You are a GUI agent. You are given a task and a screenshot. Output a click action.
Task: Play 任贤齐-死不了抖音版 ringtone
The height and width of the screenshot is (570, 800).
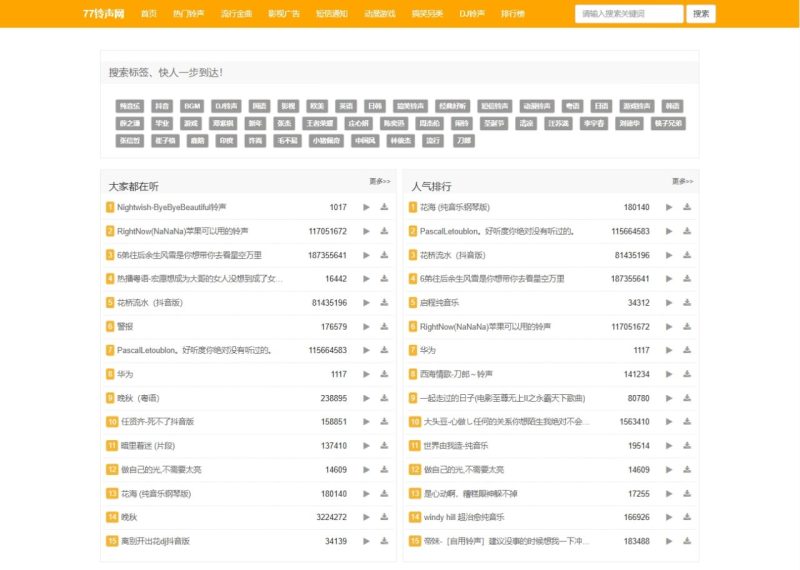click(x=366, y=422)
